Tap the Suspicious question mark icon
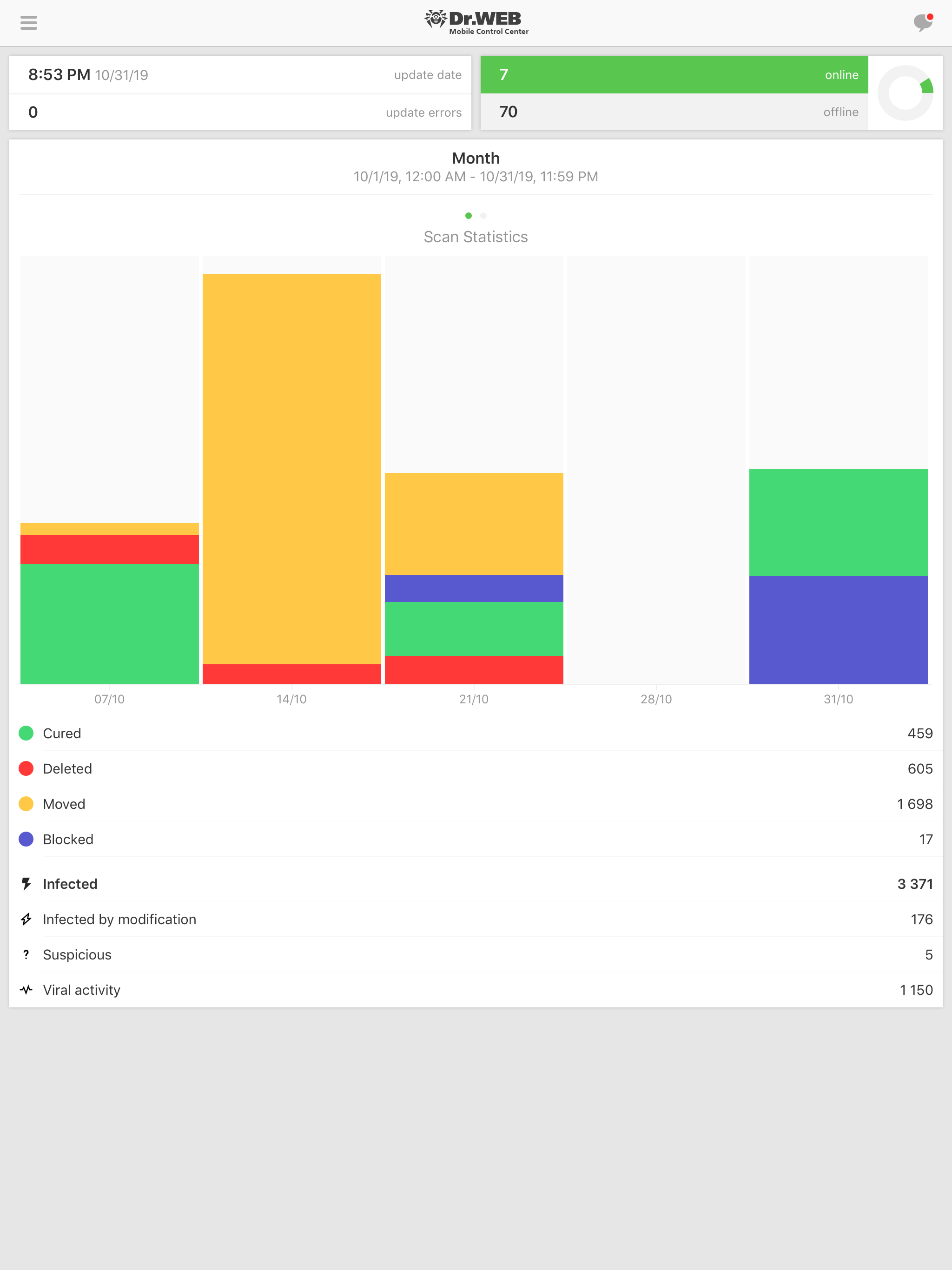952x1270 pixels. tap(26, 954)
